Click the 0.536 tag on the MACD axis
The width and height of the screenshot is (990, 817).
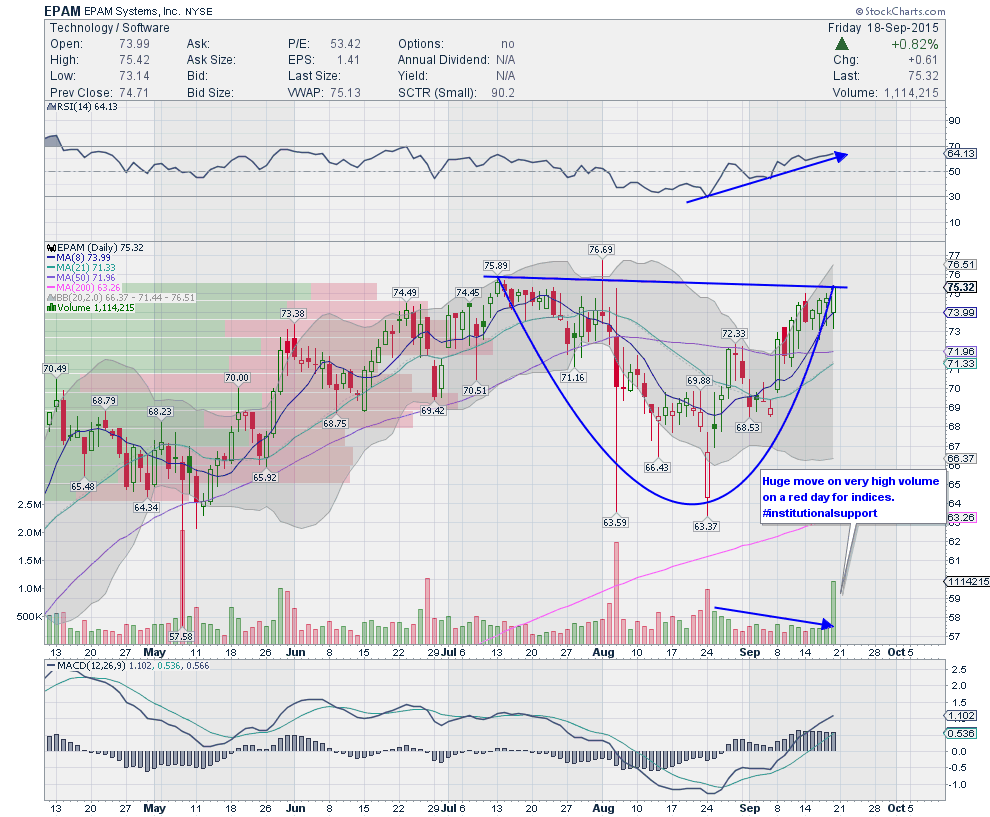tap(961, 733)
